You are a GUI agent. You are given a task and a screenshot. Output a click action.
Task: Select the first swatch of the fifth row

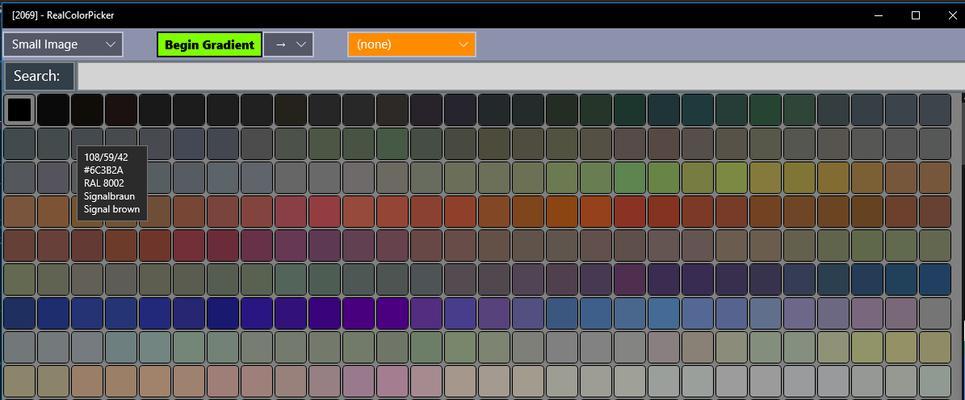(19, 245)
